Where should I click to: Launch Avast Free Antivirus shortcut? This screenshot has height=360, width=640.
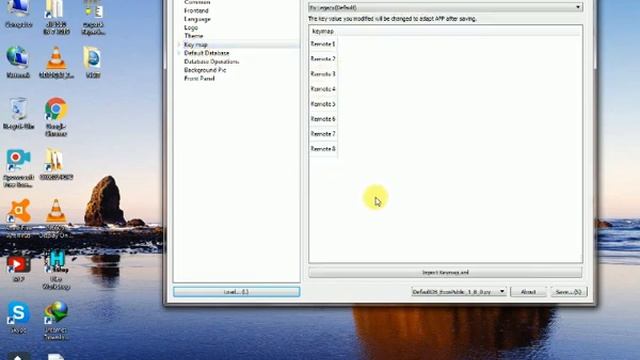coord(18,218)
